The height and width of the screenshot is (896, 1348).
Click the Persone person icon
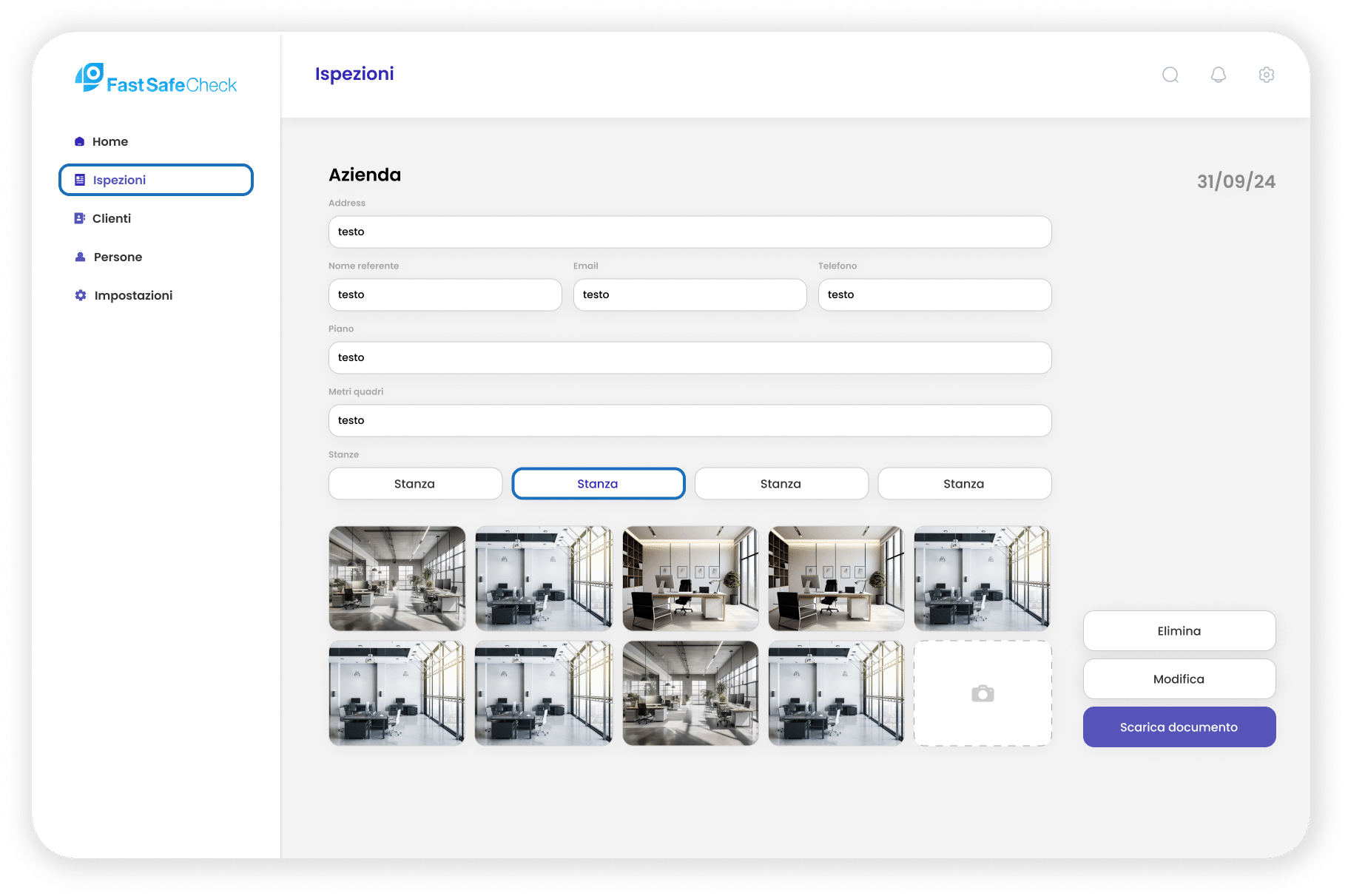click(80, 257)
